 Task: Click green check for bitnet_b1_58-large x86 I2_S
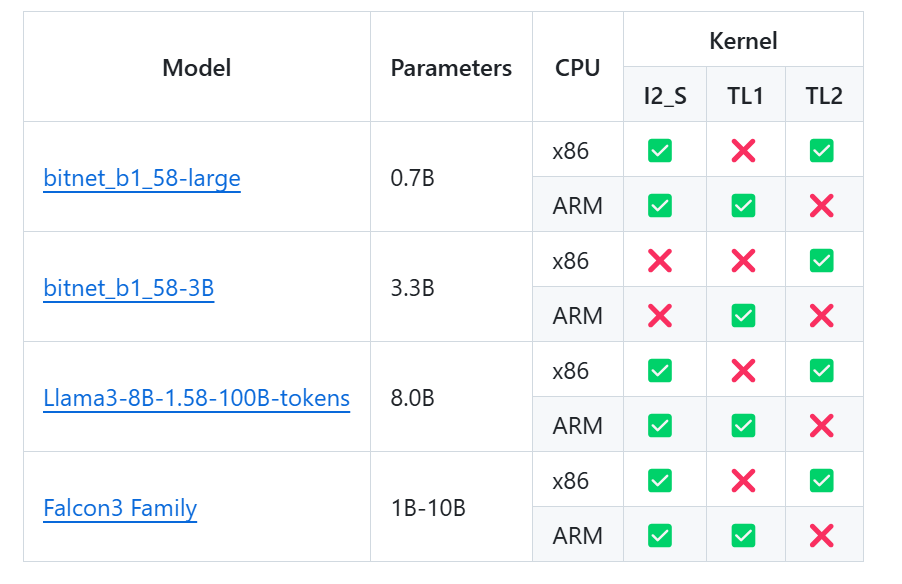click(x=660, y=151)
